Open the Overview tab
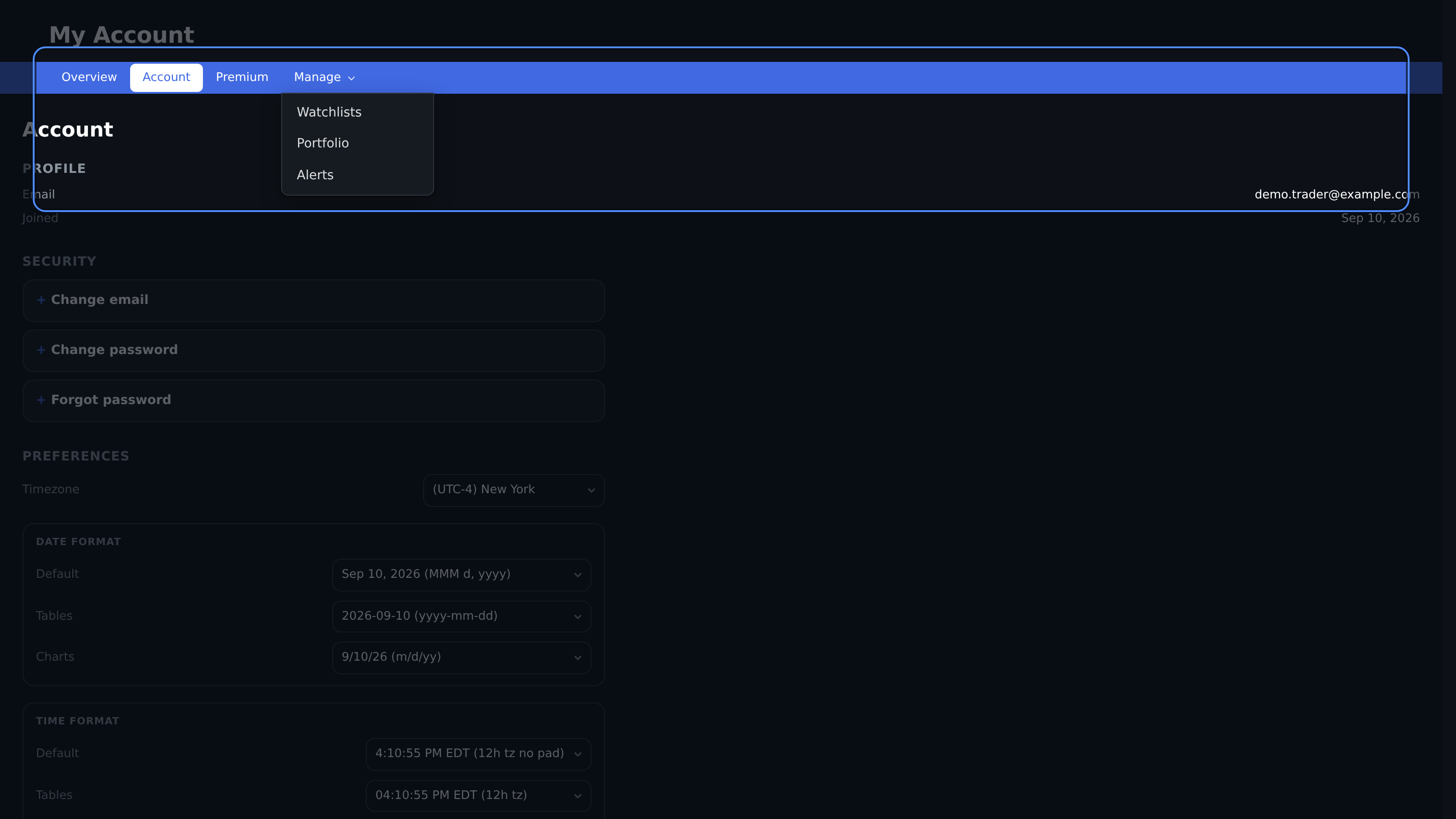 [89, 77]
